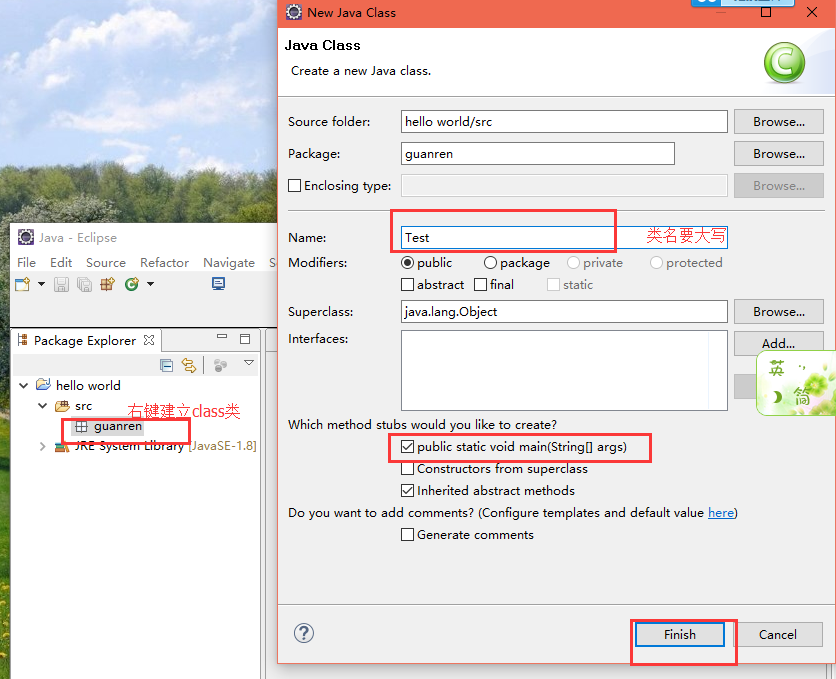Click the Save All icon in Eclipse toolbar
Viewport: 836px width, 679px height.
[84, 285]
